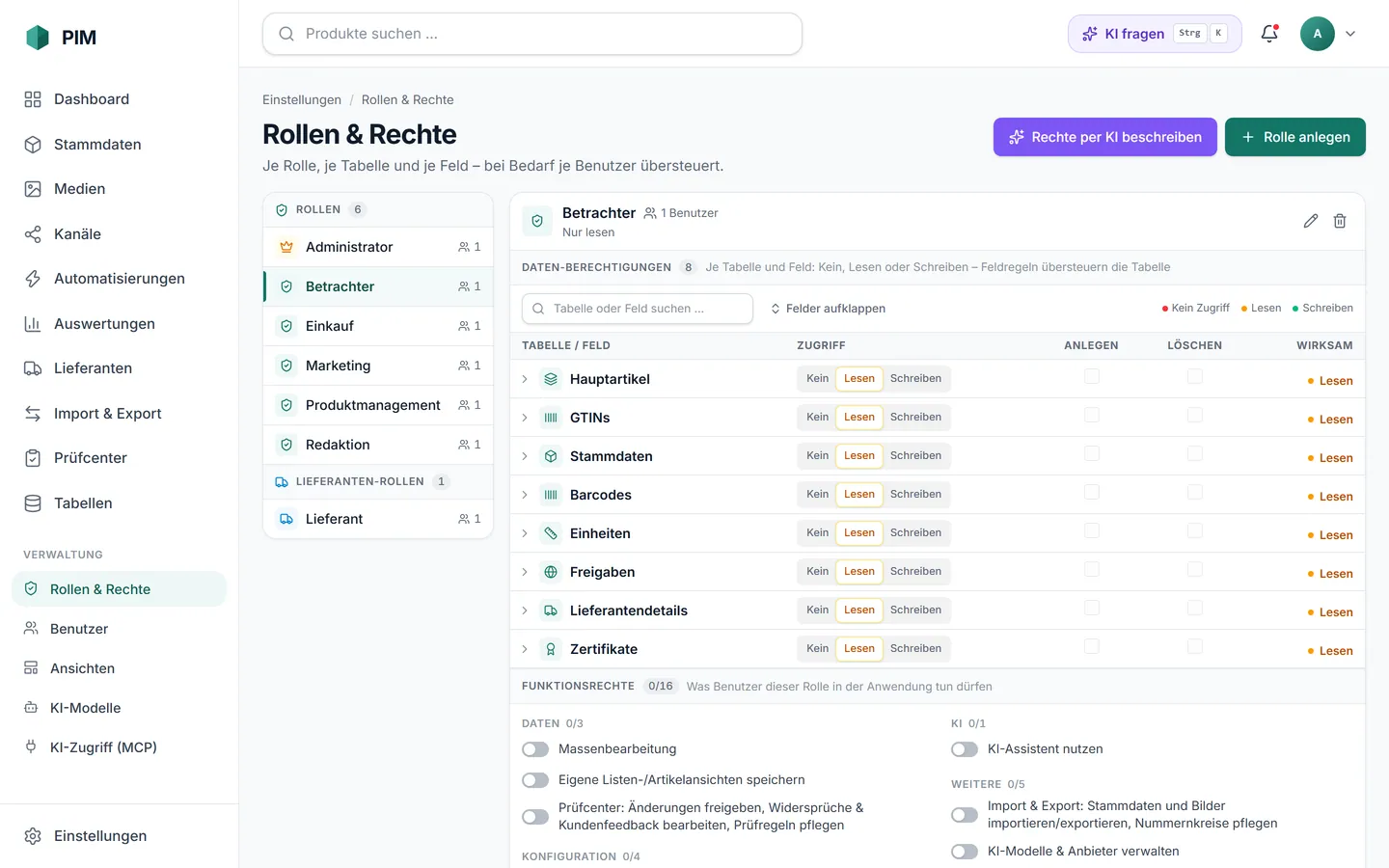Click the Tabelle oder Feld suchen field

638,309
